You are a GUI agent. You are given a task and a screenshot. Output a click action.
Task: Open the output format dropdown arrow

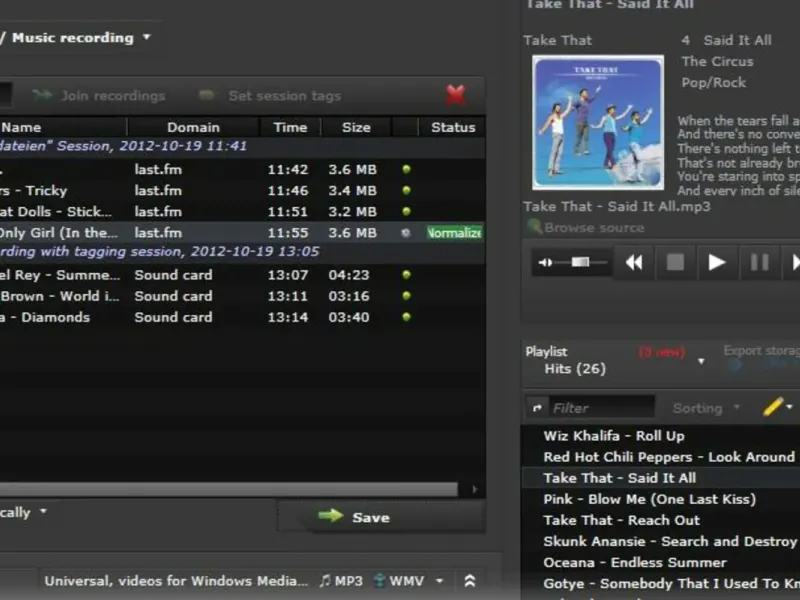pos(439,581)
